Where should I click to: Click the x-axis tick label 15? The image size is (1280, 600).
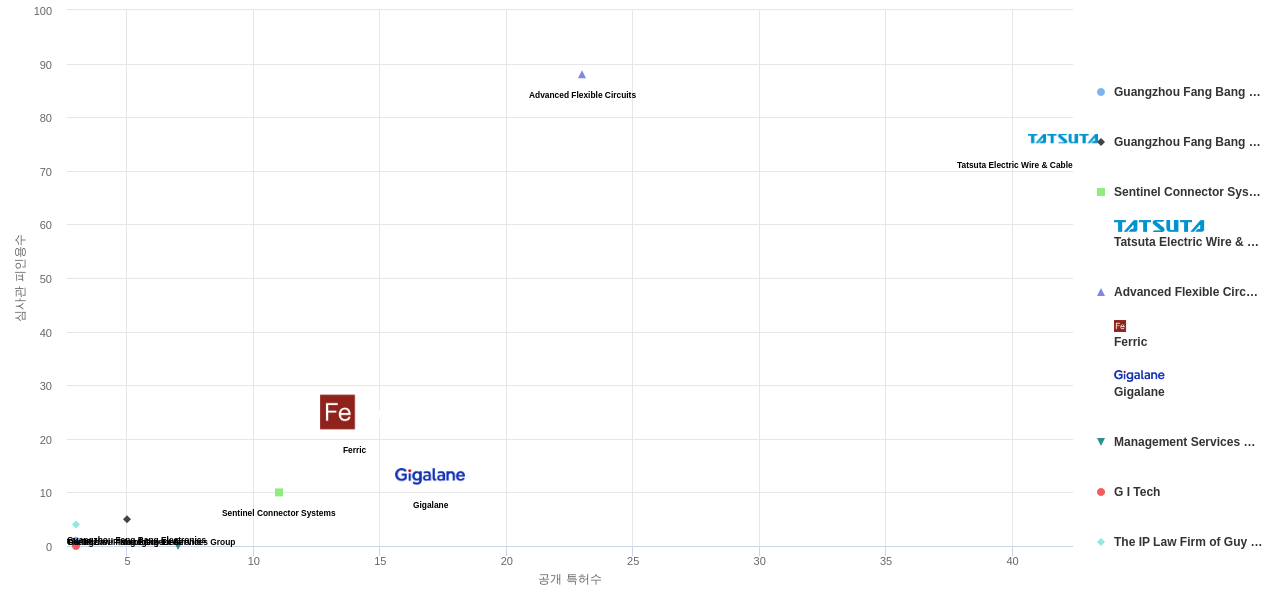[380, 561]
